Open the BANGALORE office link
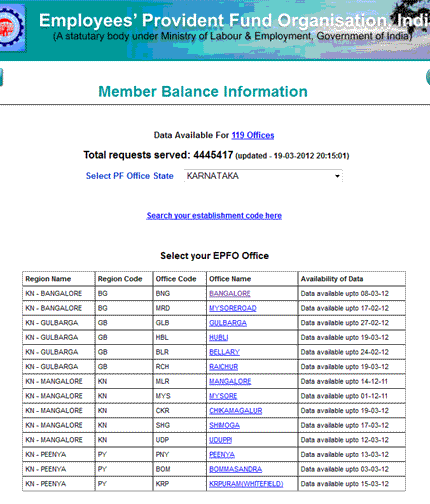 point(230,294)
